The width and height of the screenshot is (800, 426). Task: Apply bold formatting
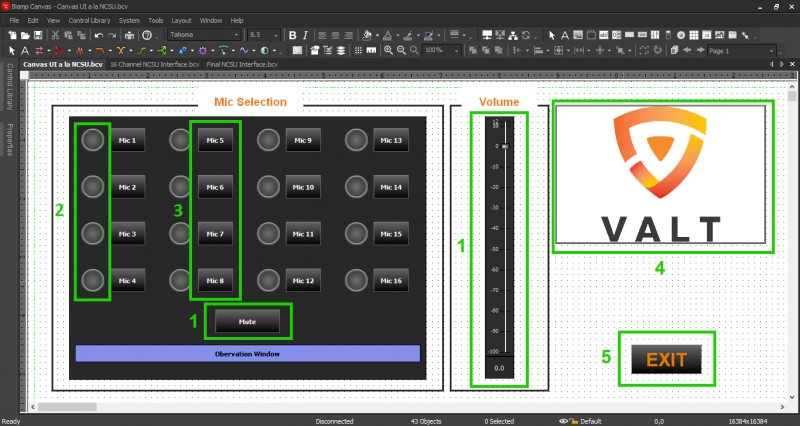pyautogui.click(x=292, y=35)
